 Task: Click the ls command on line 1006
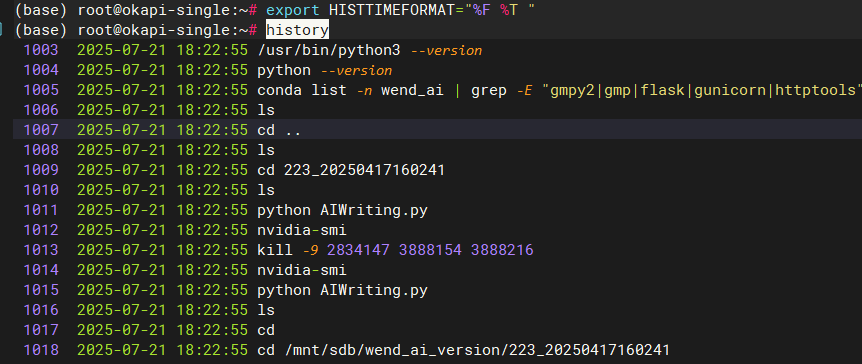pos(266,111)
